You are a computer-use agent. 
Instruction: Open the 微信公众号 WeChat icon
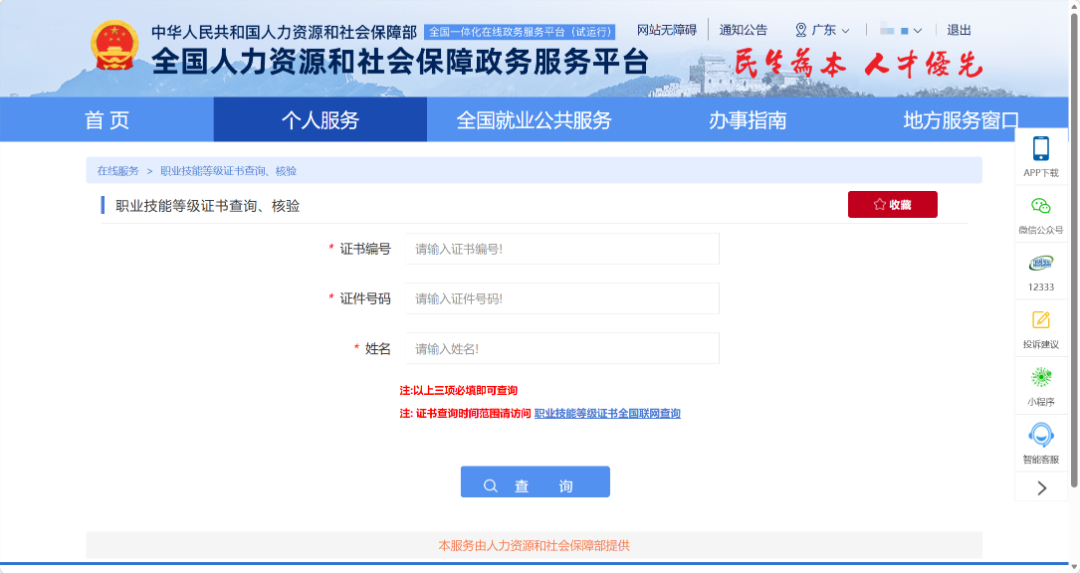1040,206
